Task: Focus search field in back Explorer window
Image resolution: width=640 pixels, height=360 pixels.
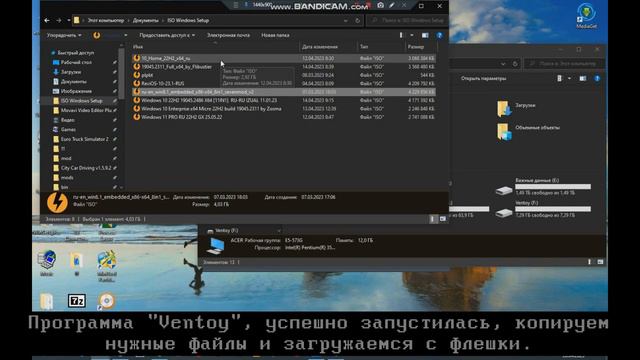Action: tap(564, 64)
